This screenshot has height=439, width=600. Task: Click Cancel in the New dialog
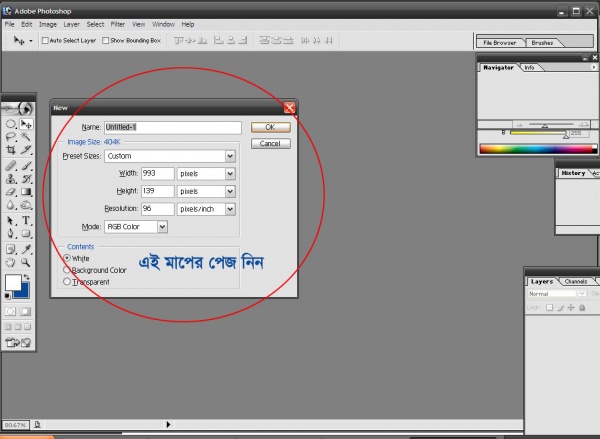pyautogui.click(x=270, y=144)
